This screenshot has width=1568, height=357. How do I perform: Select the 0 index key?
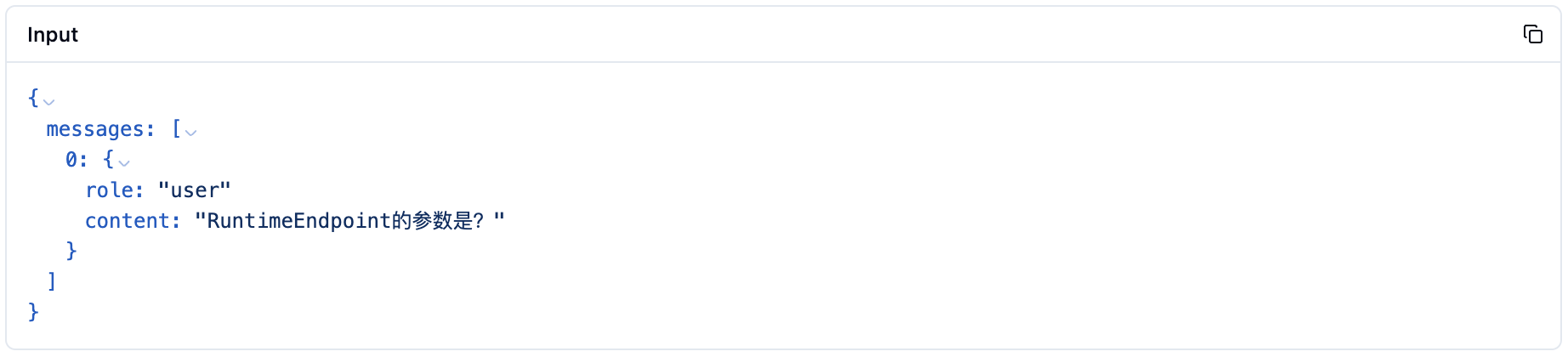[x=73, y=160]
